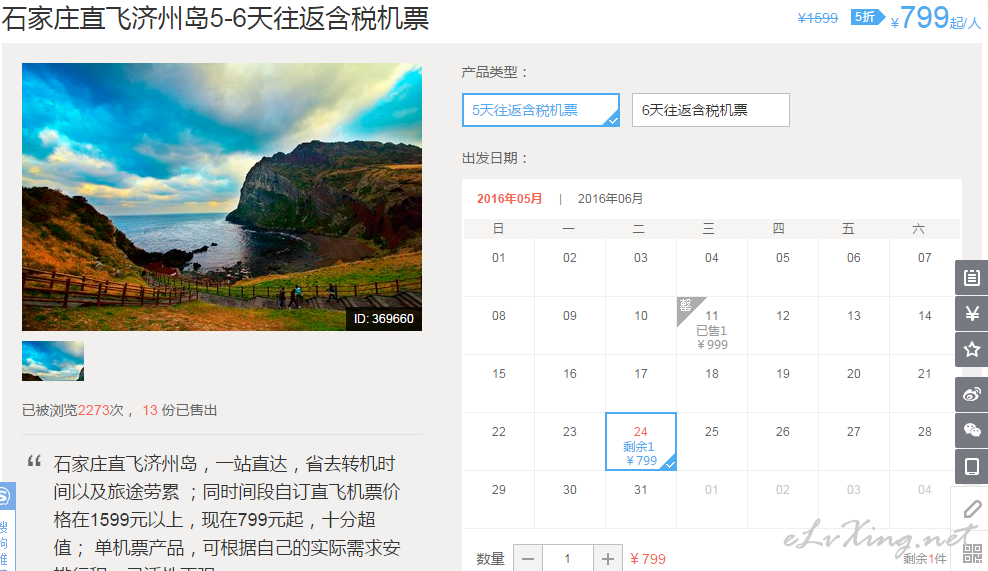This screenshot has height=571, width=988.
Task: Click the star favorite sidebar icon
Action: pos(972,349)
